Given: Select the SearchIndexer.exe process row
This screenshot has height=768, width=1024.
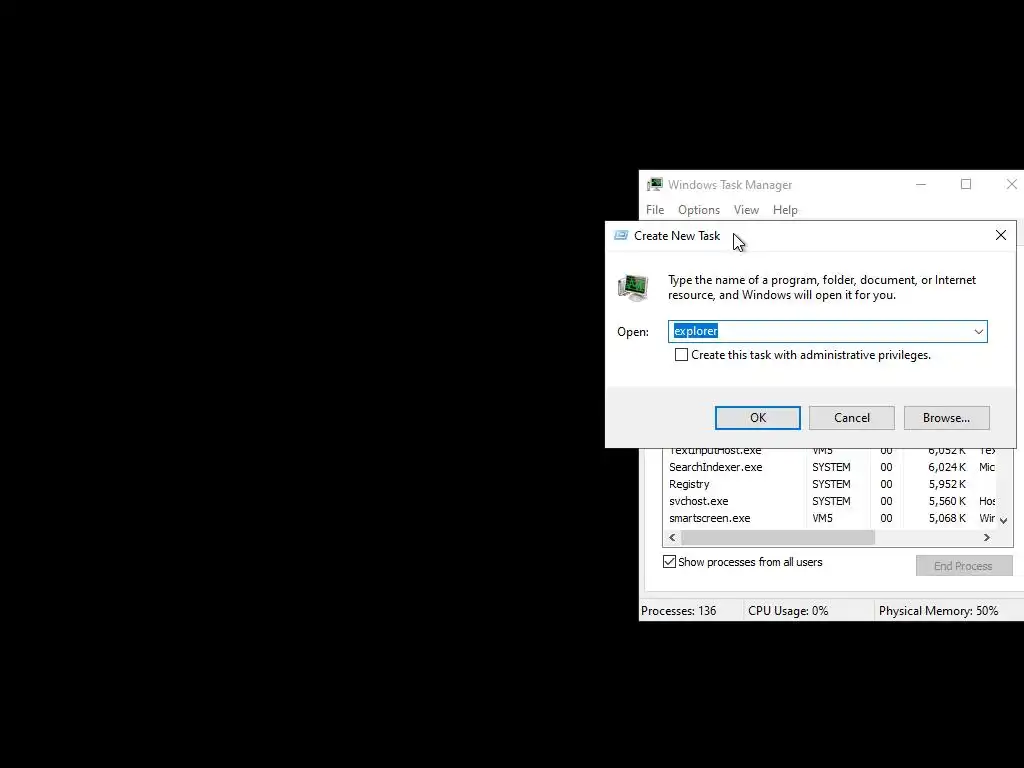Looking at the screenshot, I should pyautogui.click(x=829, y=467).
